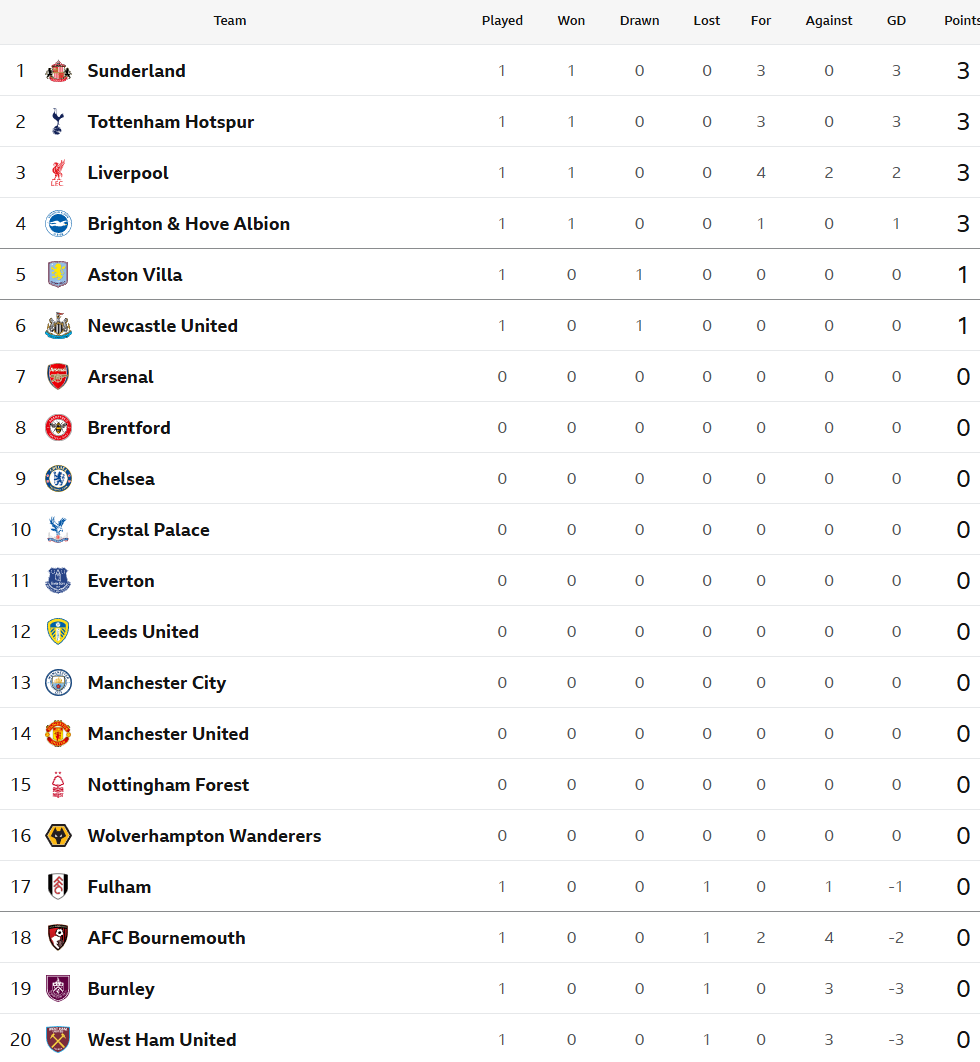
Task: Open the Leeds United team link
Action: pos(143,631)
